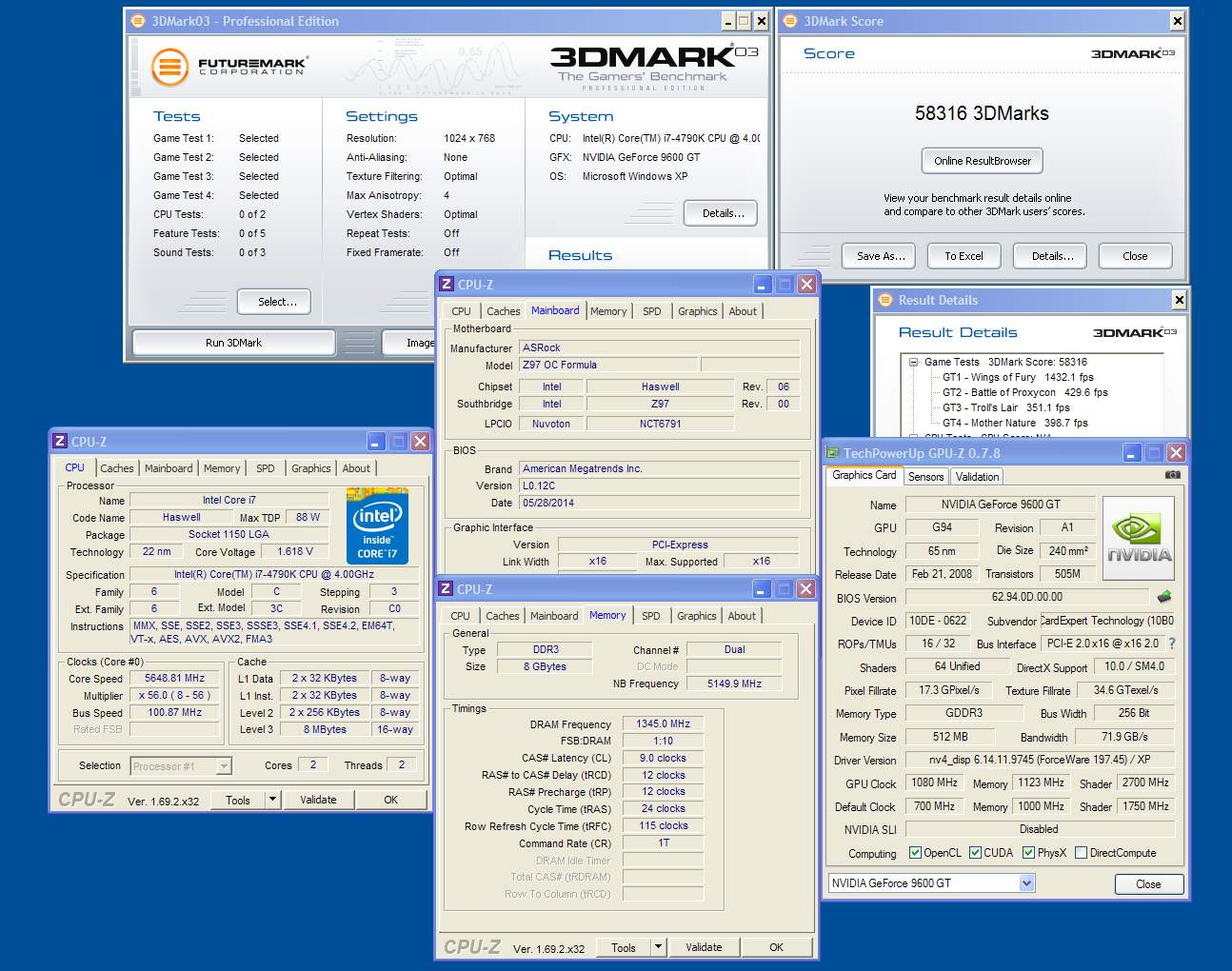Click the ASRock manufacturer field

pos(659,347)
